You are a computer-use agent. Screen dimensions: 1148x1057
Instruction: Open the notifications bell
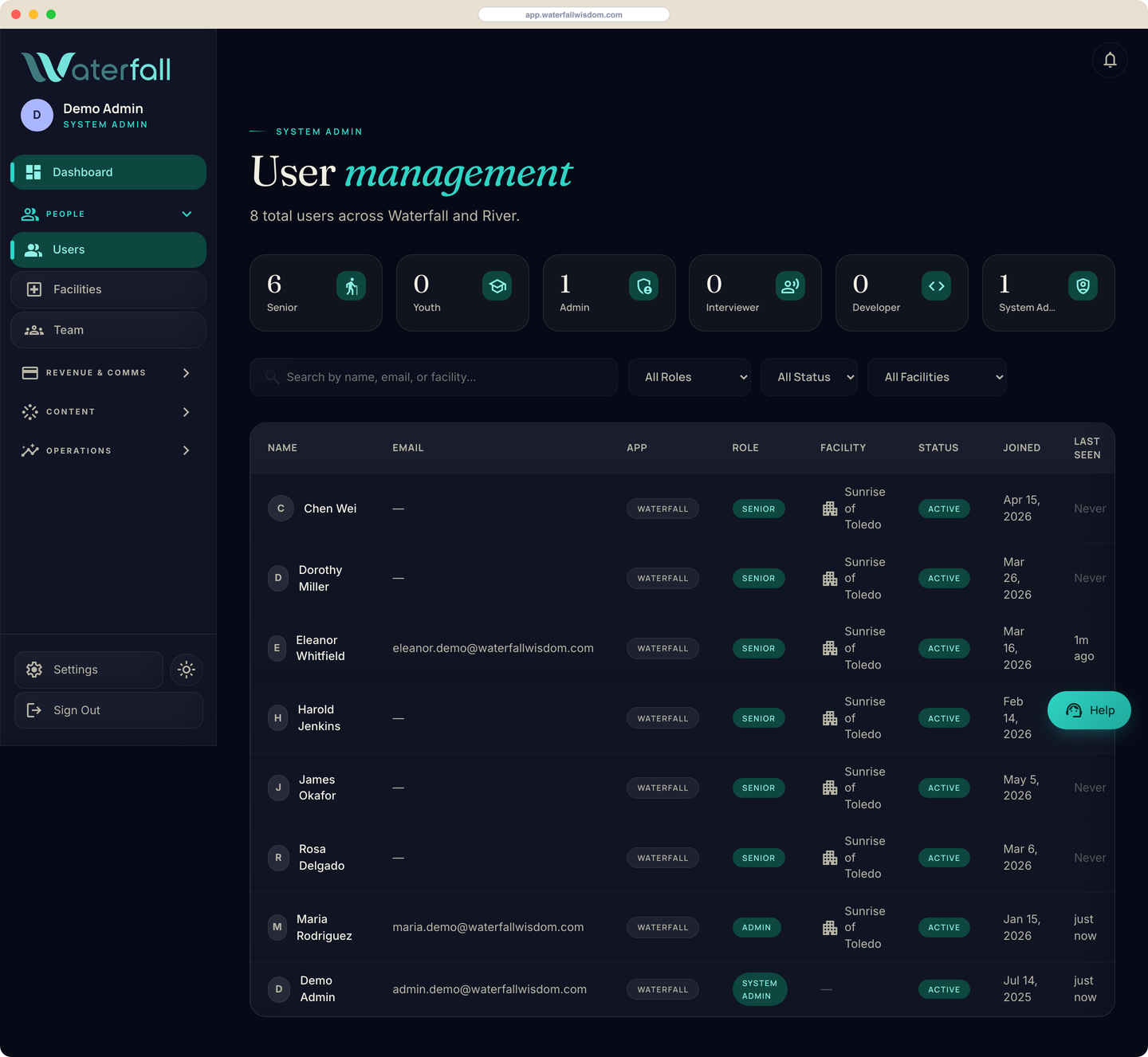point(1110,60)
